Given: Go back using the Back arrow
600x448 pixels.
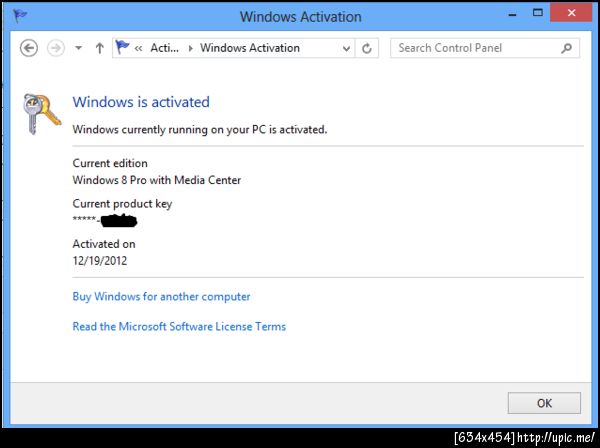Looking at the screenshot, I should coord(29,48).
